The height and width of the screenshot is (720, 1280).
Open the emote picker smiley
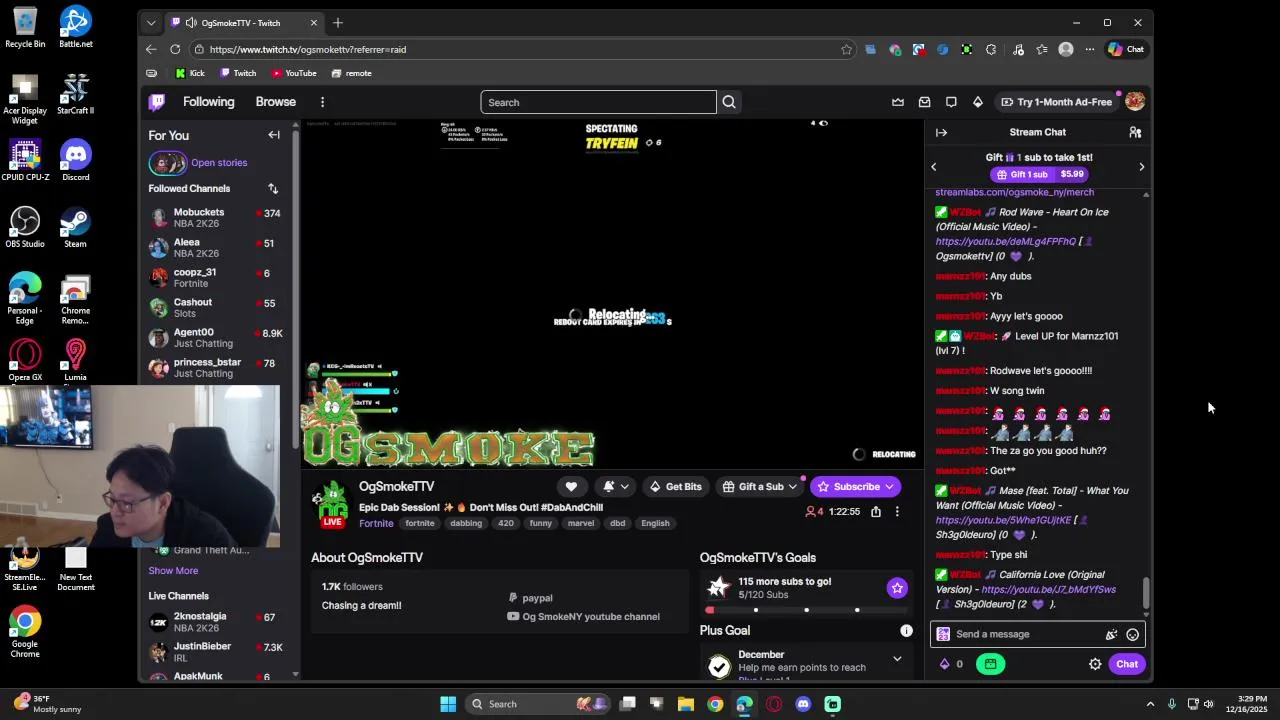tap(1132, 634)
